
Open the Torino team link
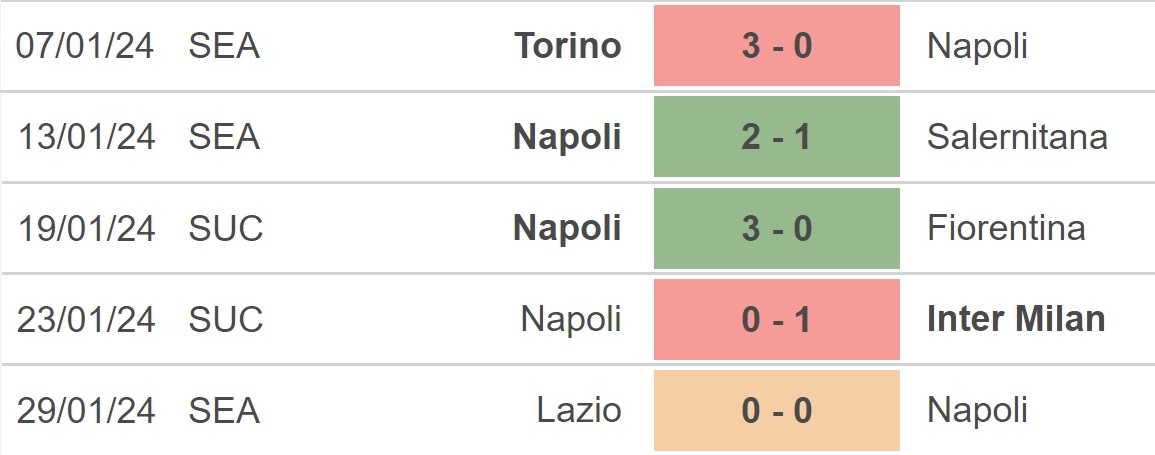568,46
